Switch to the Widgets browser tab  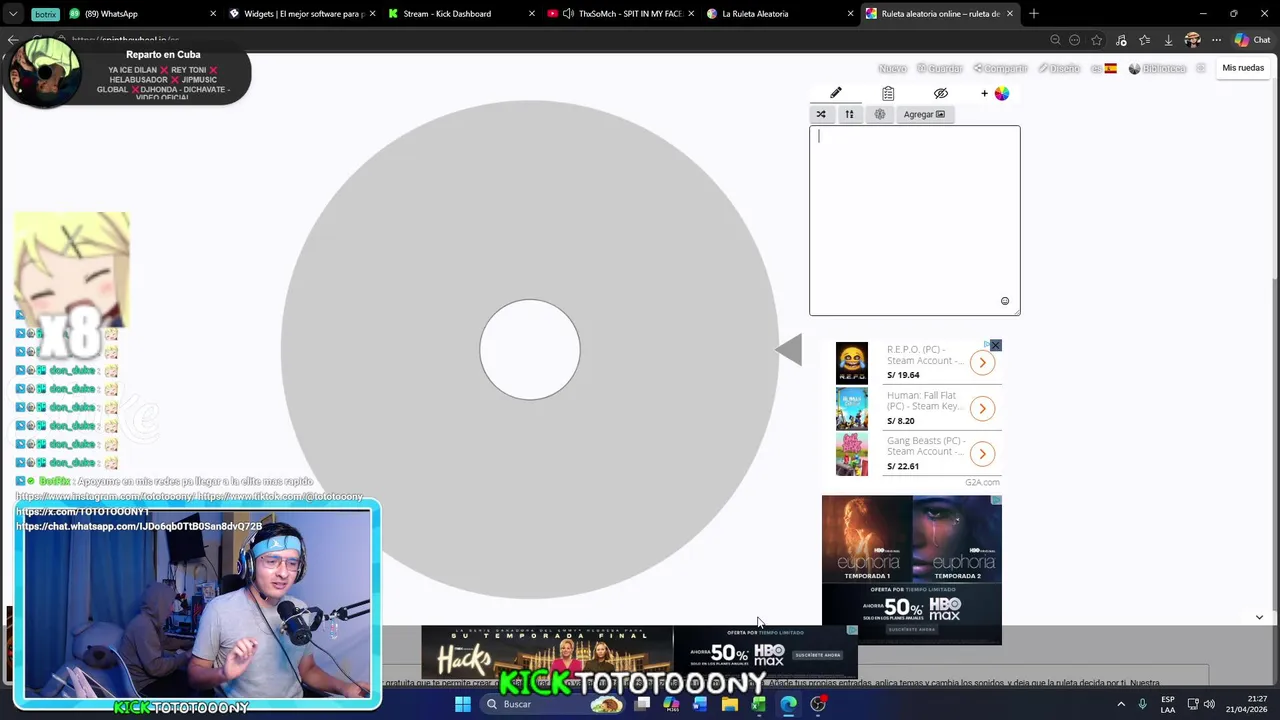pyautogui.click(x=302, y=14)
